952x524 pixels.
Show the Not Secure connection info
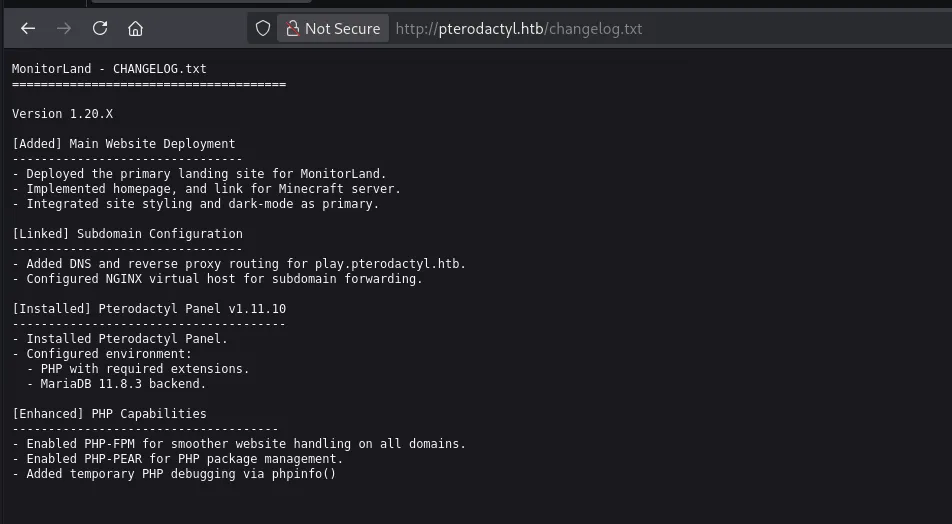click(x=333, y=29)
